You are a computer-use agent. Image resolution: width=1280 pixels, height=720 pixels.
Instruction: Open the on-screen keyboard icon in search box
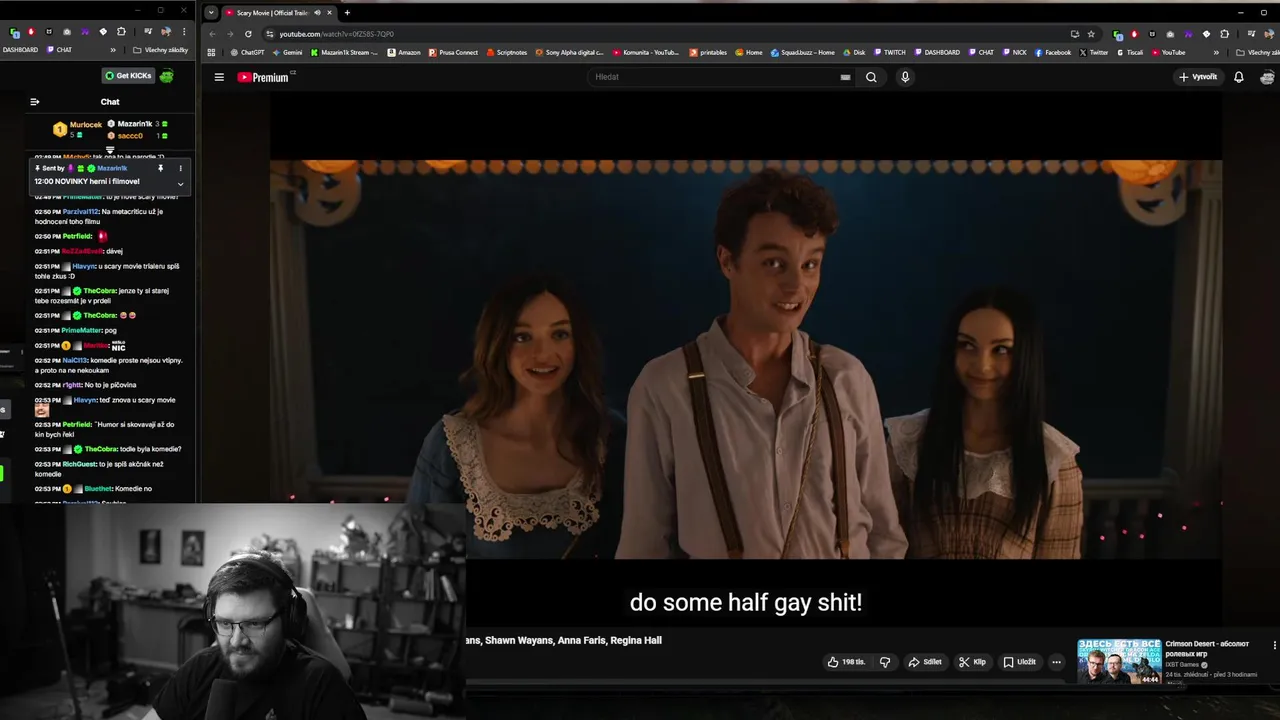pos(845,77)
